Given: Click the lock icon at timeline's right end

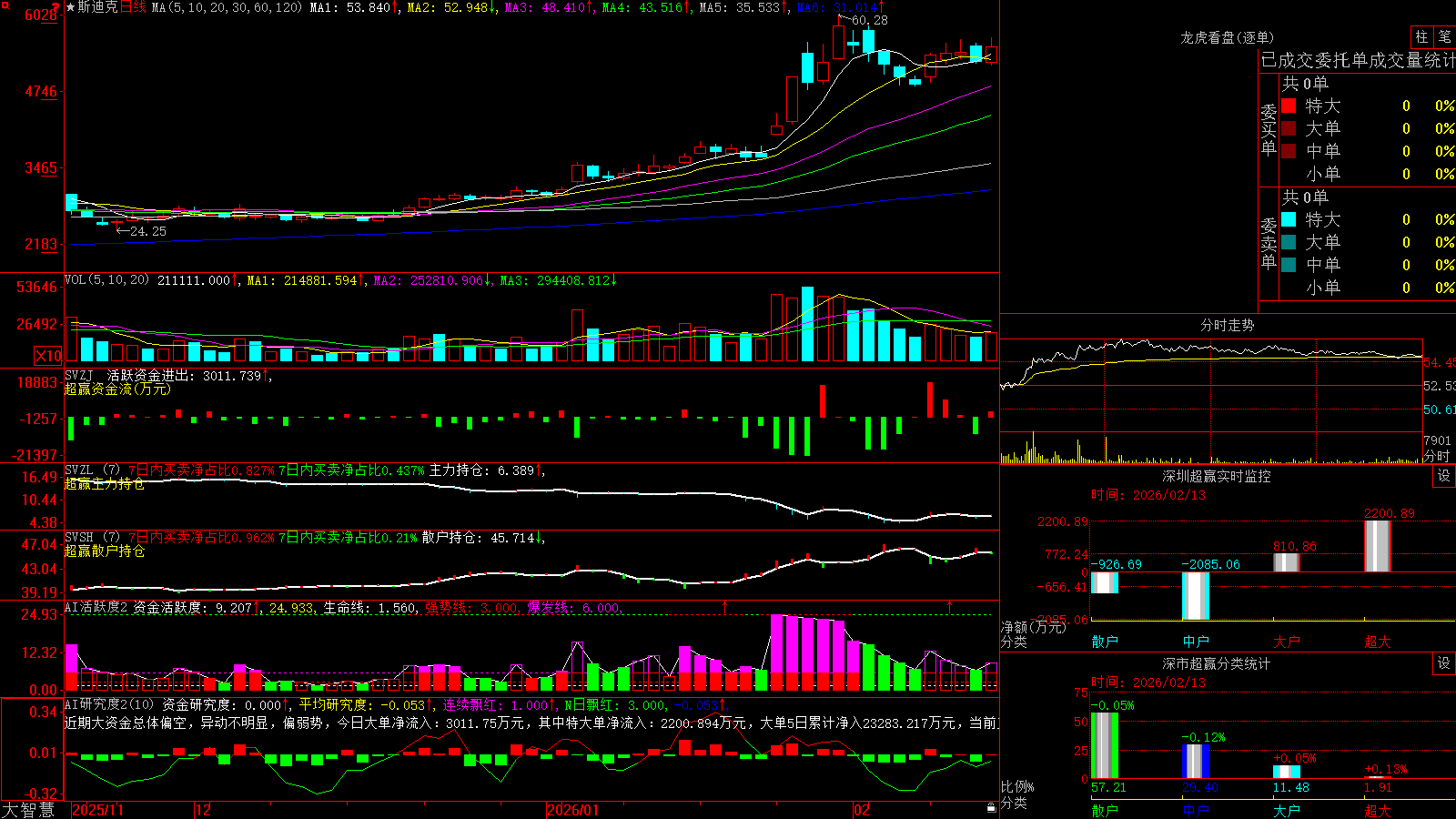Looking at the screenshot, I should tap(992, 808).
